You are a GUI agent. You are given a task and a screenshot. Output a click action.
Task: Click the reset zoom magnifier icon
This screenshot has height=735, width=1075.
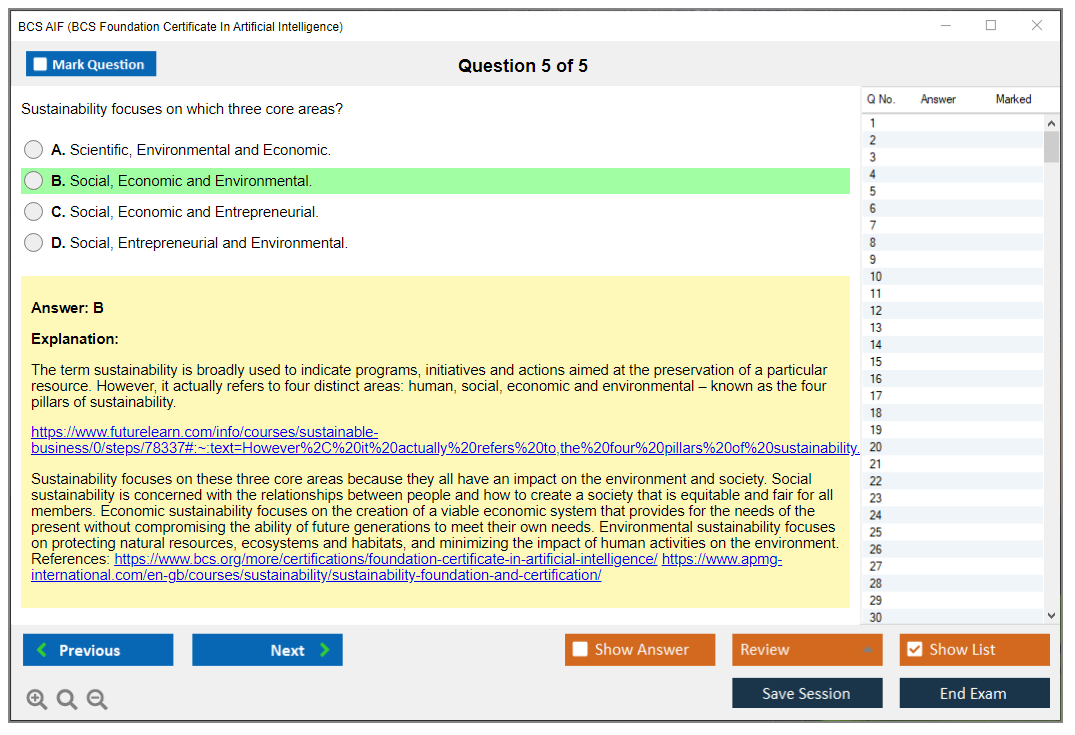click(67, 699)
